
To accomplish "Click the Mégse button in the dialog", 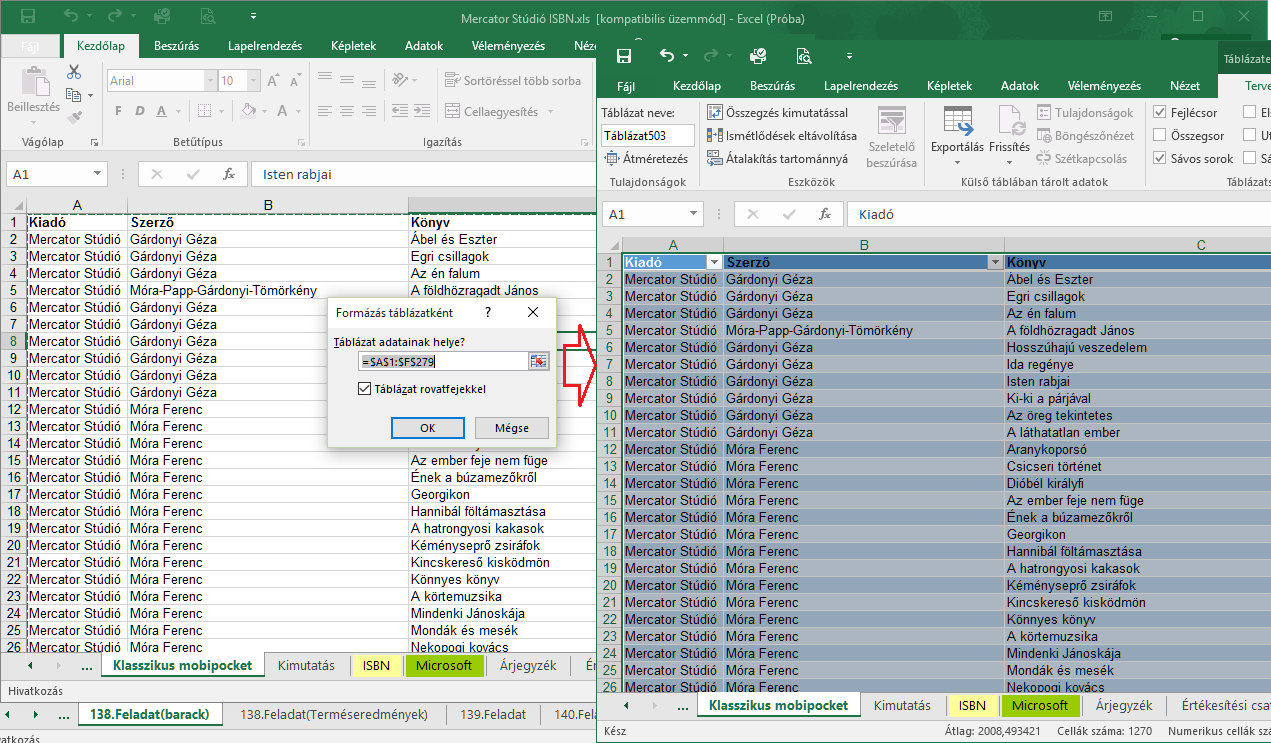I will [512, 428].
